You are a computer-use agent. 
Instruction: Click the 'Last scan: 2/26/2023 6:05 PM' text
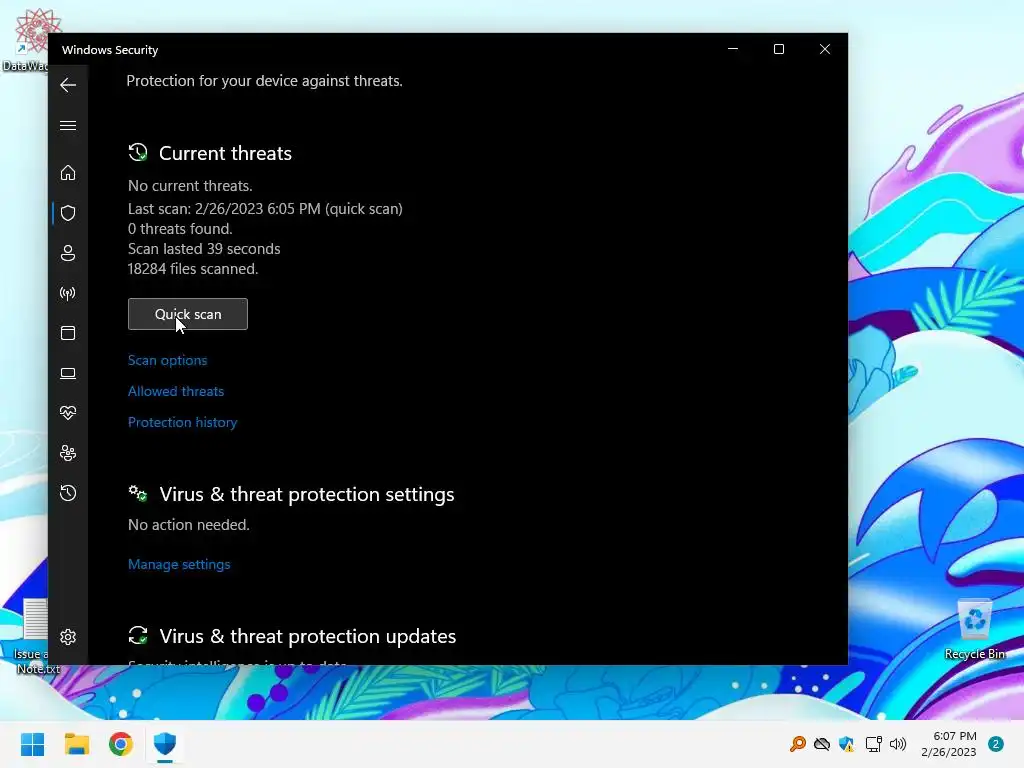224,209
